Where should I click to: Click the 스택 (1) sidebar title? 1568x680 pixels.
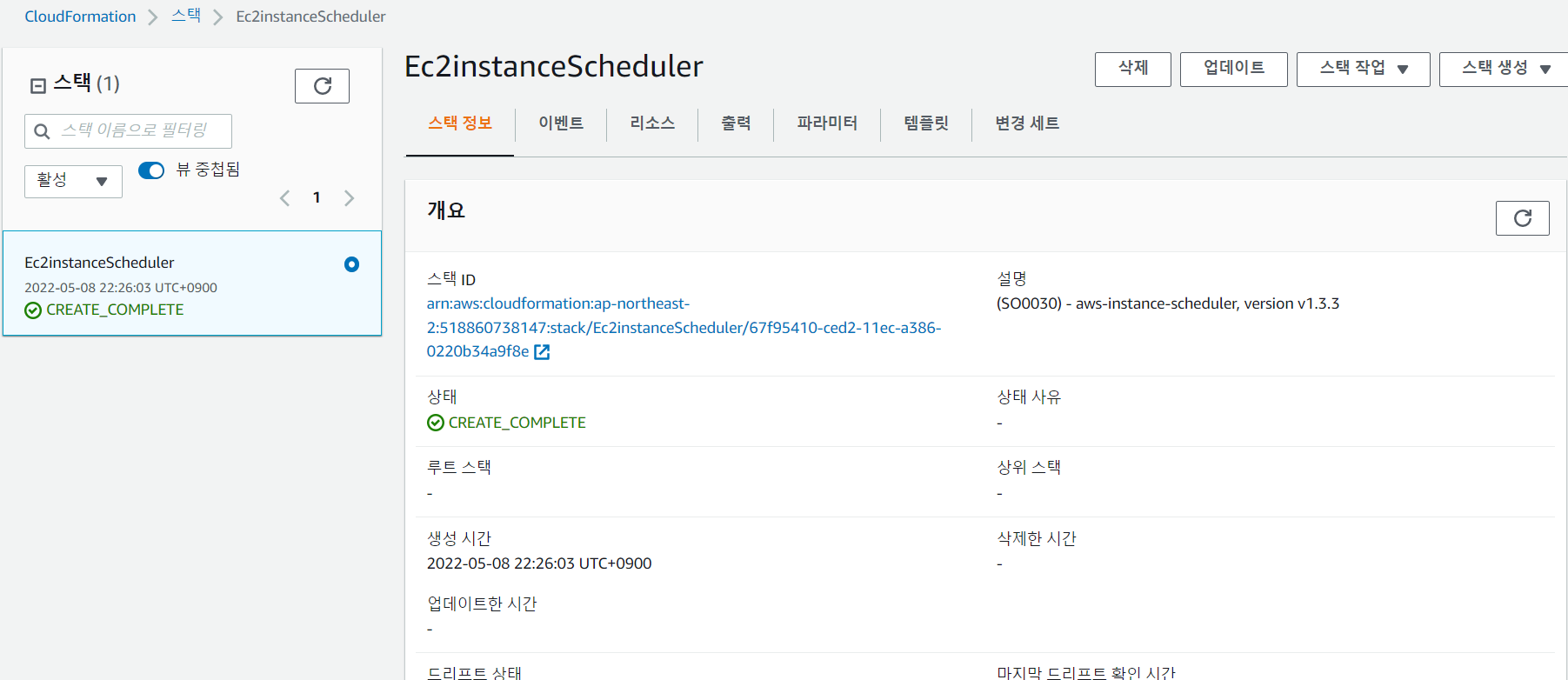coord(86,83)
